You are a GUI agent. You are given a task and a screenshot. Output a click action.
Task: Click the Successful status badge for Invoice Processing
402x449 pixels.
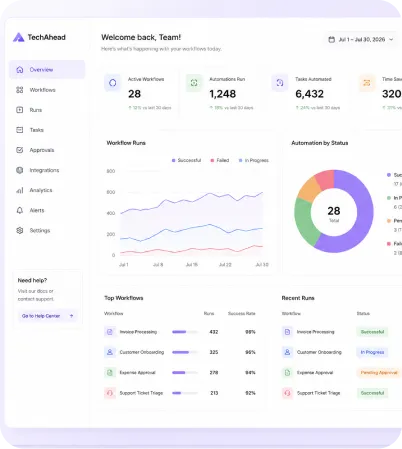(x=372, y=332)
